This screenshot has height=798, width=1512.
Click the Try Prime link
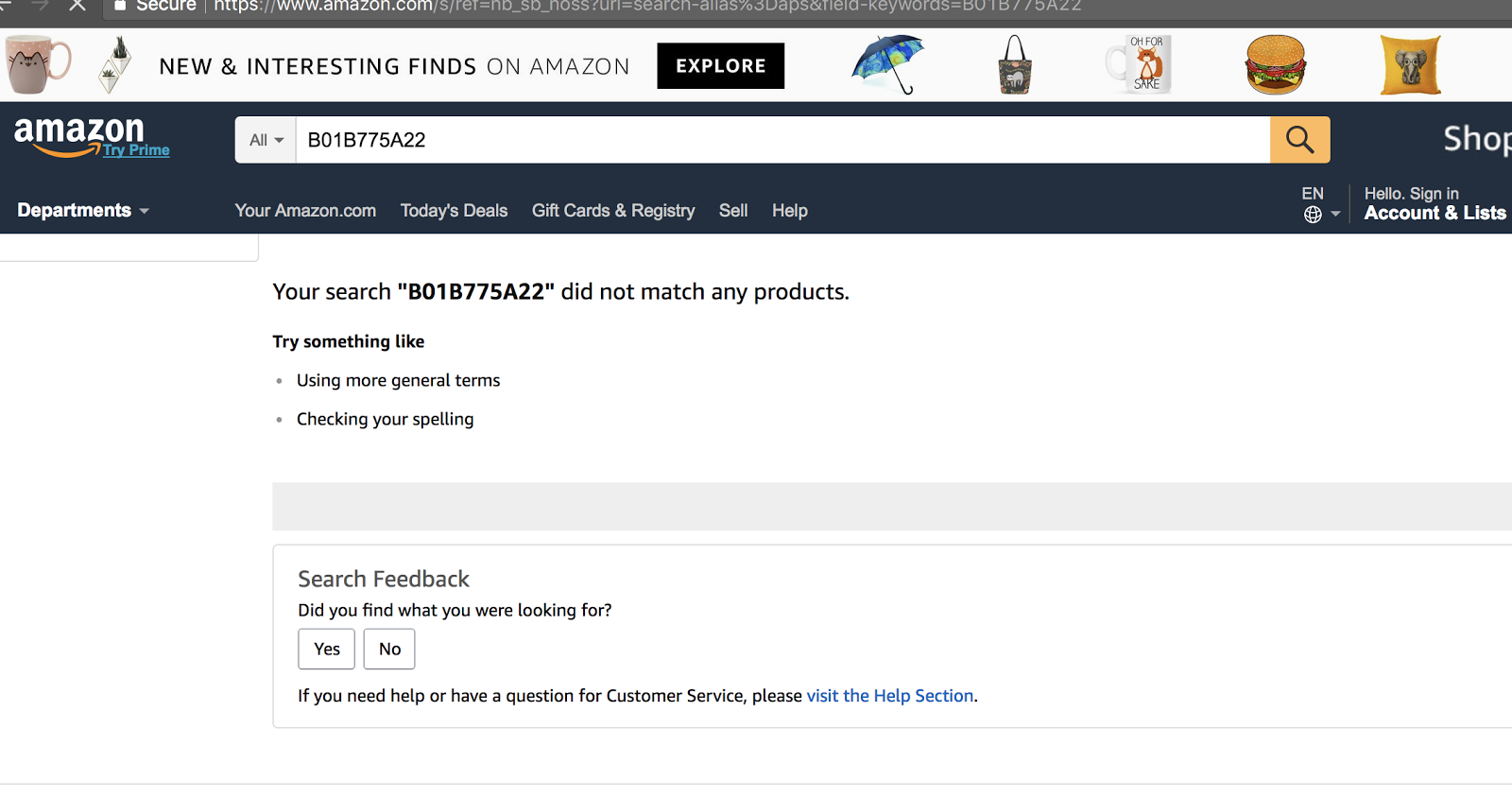click(x=137, y=149)
